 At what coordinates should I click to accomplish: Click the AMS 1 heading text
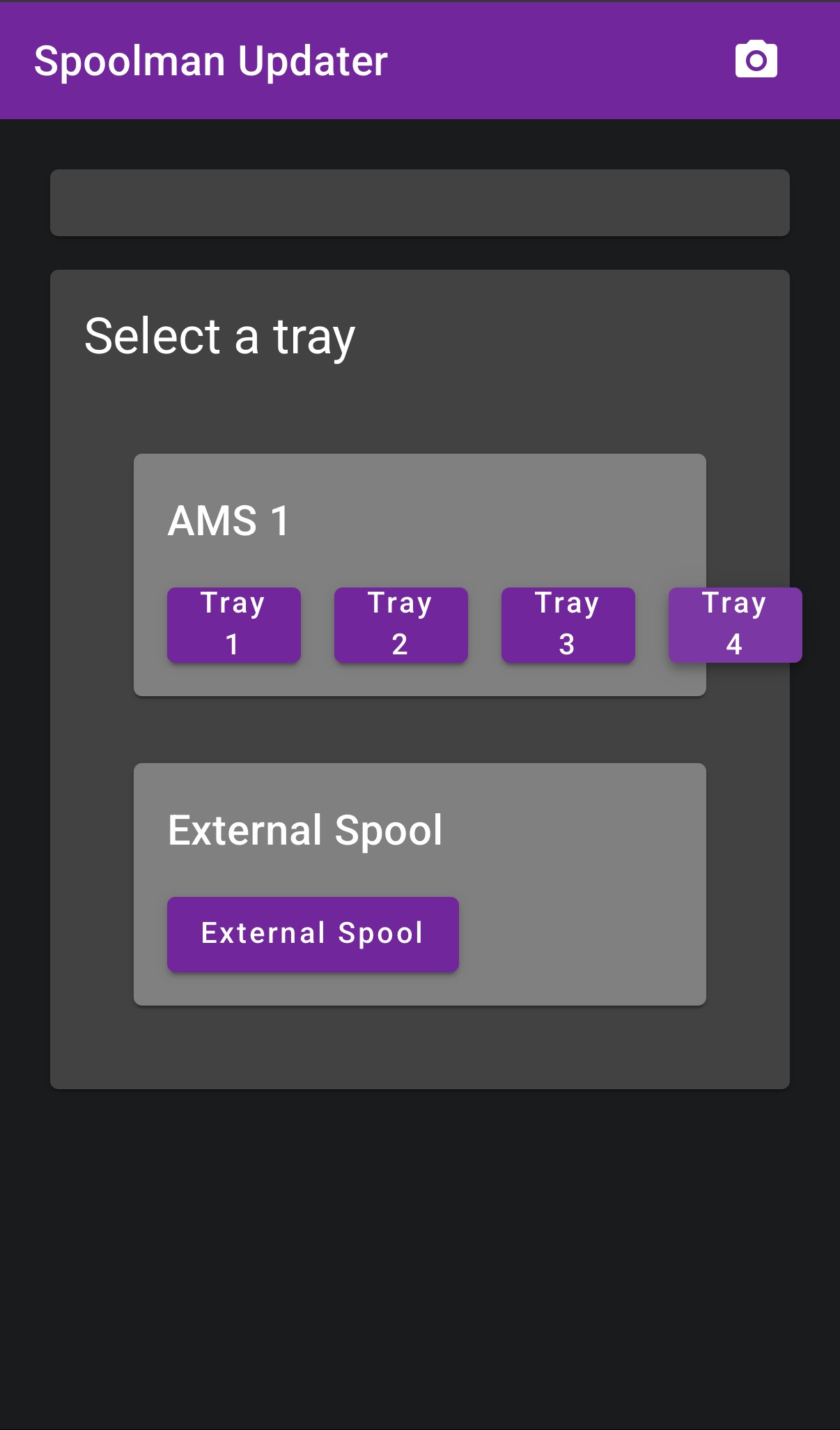228,521
